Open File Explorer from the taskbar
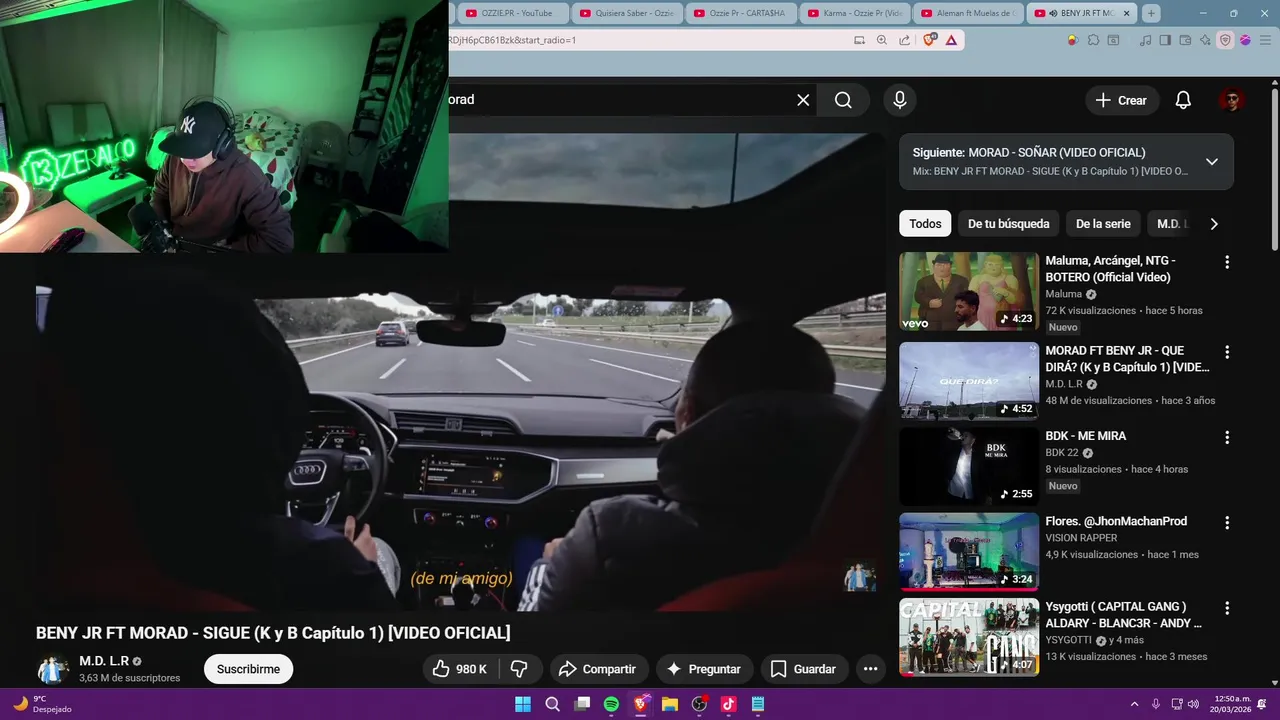 point(670,704)
